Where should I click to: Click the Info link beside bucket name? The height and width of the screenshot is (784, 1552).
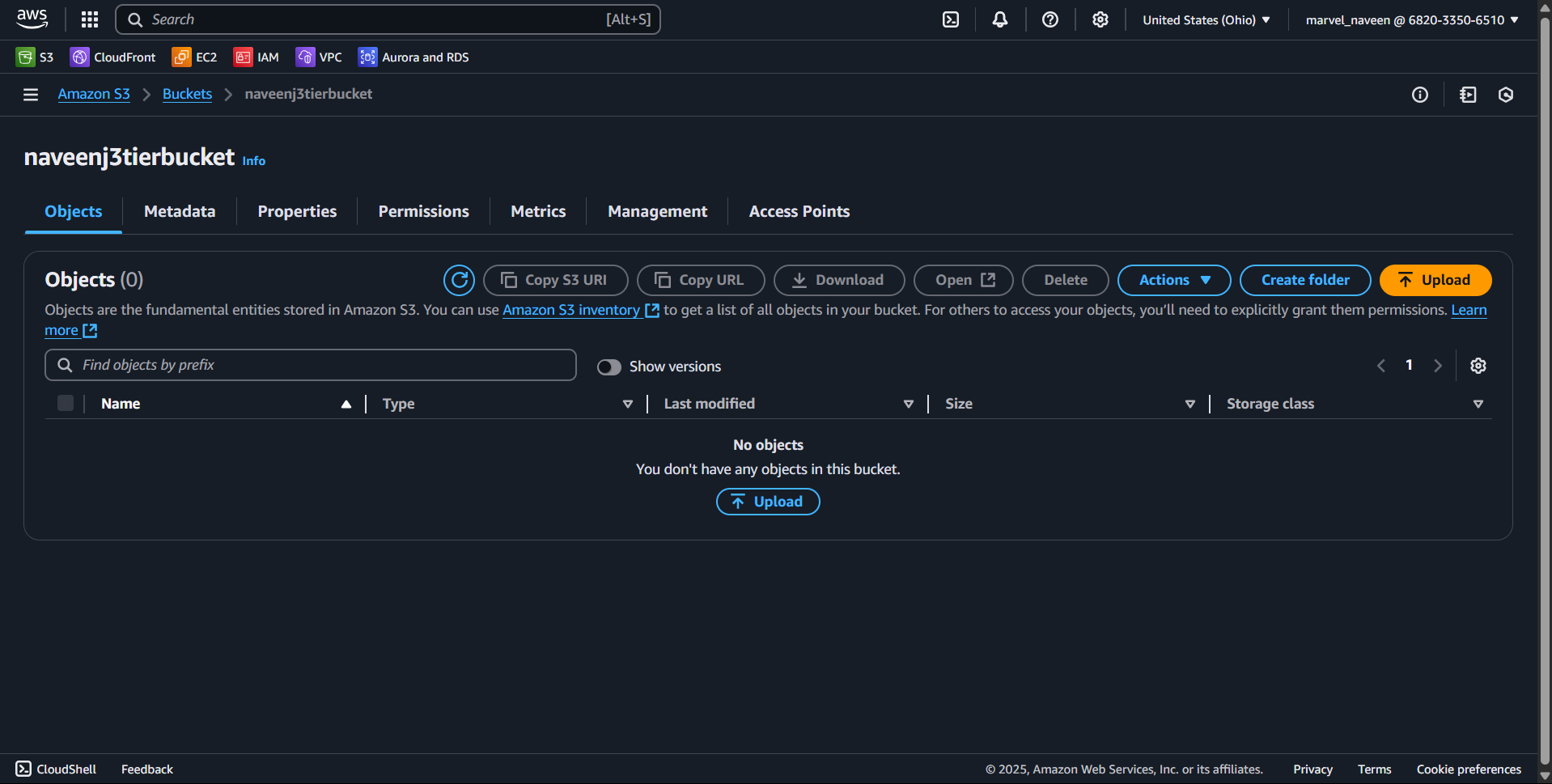point(253,161)
